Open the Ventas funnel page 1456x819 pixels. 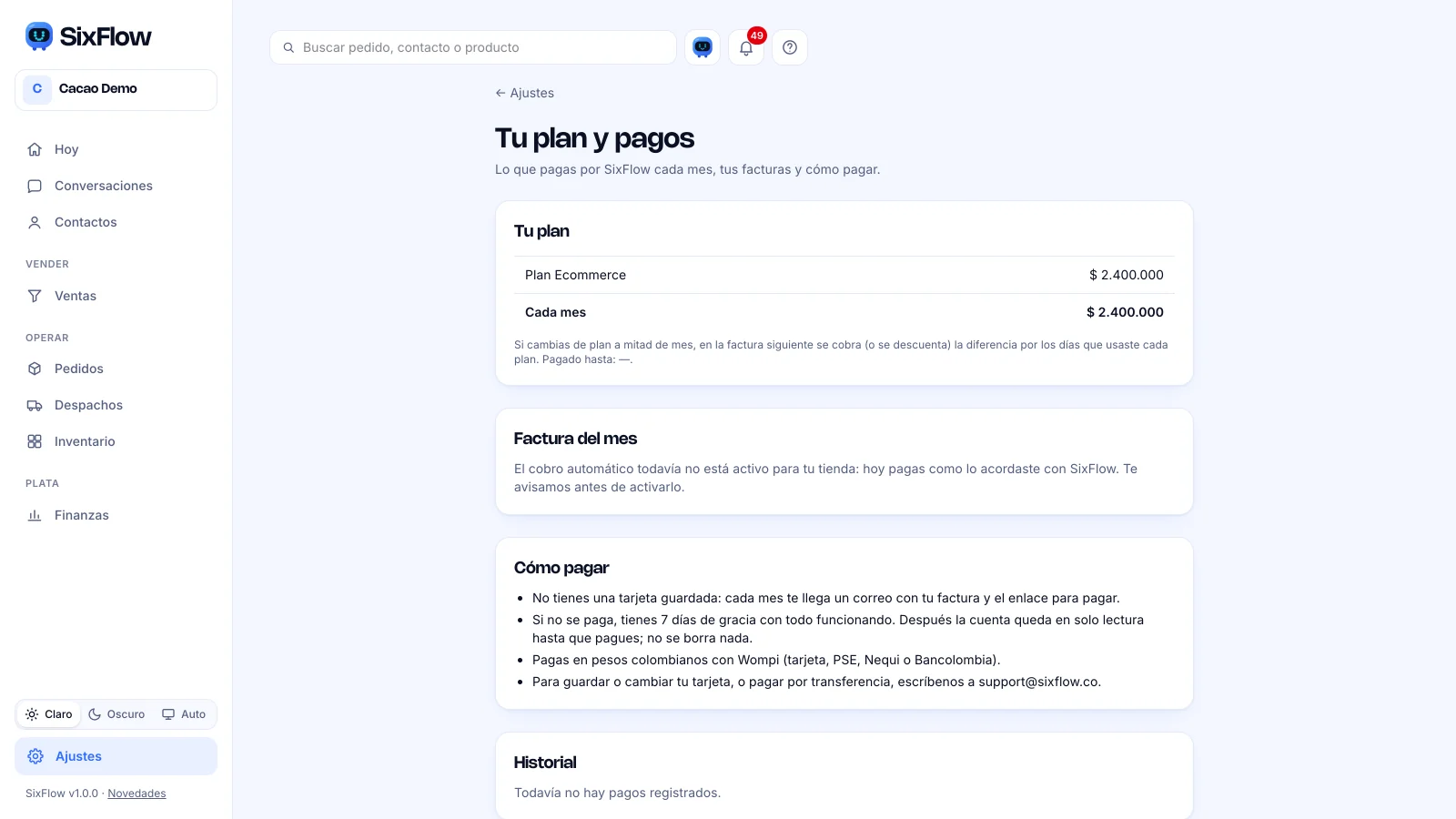pyautogui.click(x=116, y=296)
